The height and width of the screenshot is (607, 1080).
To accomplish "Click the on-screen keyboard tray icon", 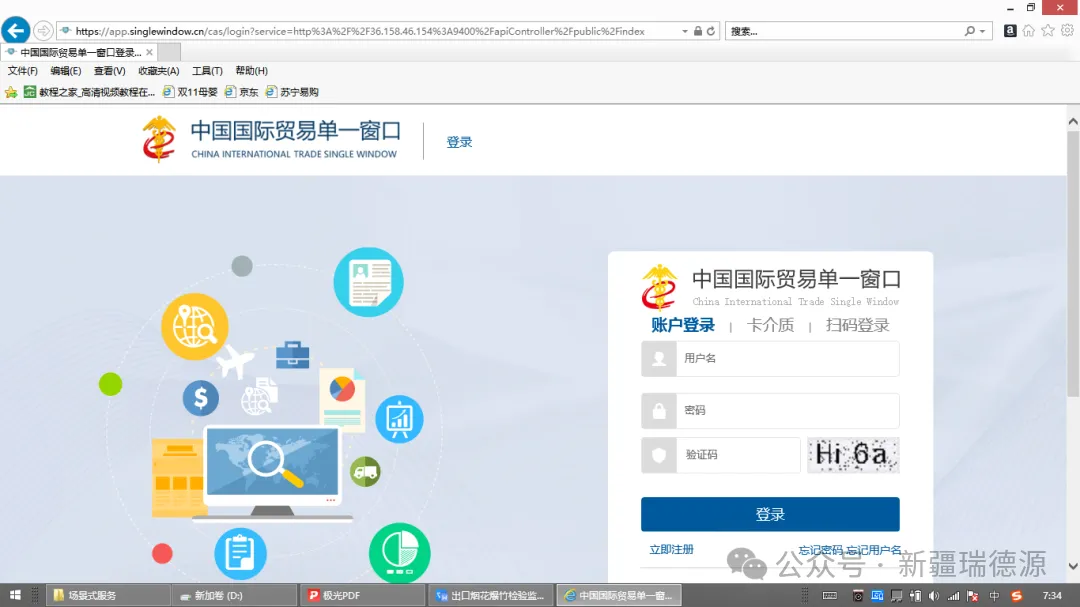I will coord(830,596).
